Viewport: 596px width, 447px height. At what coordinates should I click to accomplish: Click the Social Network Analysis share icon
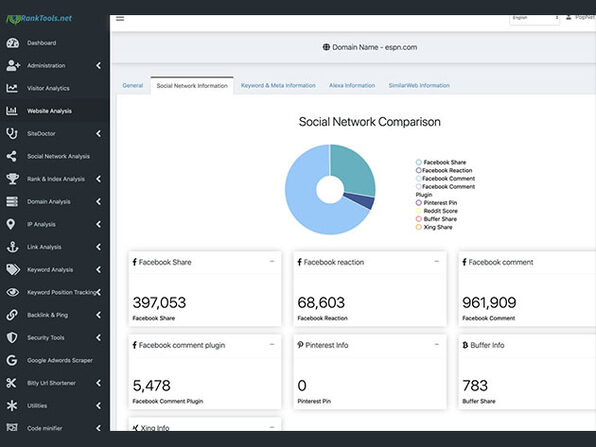click(x=12, y=156)
